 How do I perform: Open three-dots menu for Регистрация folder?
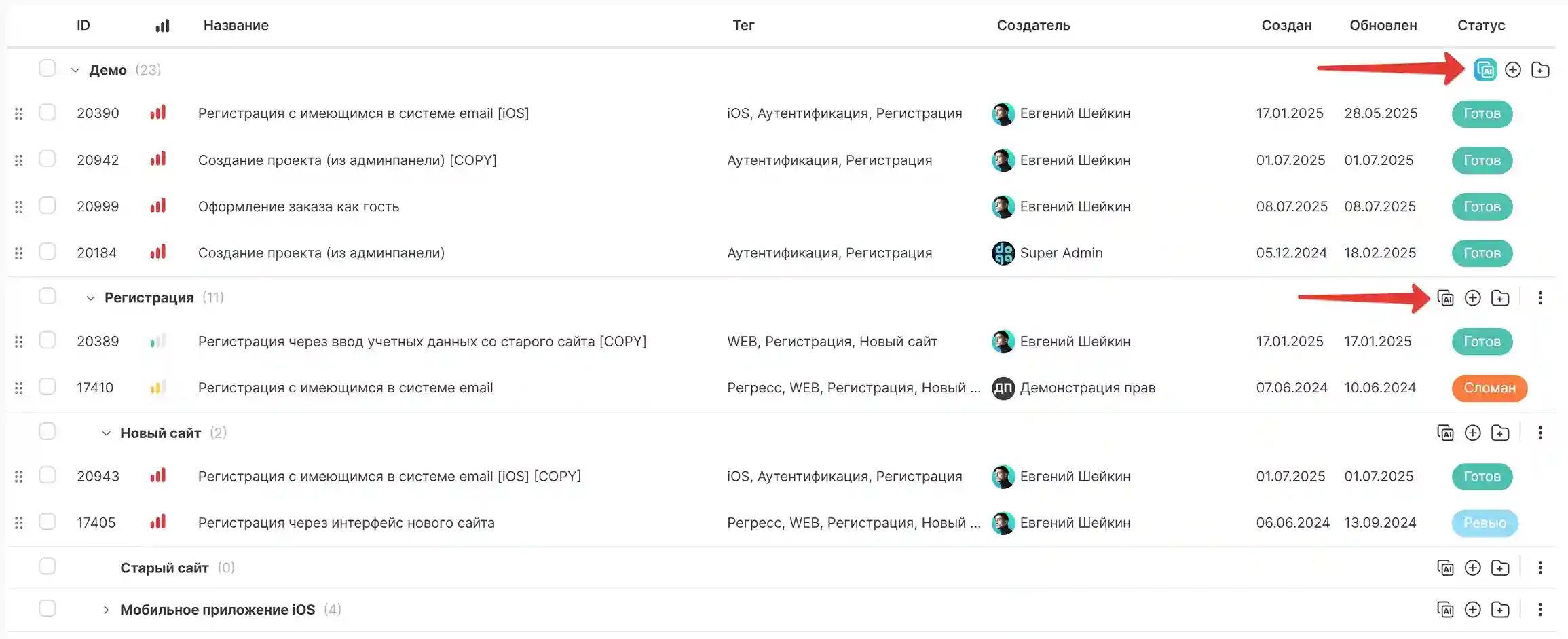coord(1540,298)
